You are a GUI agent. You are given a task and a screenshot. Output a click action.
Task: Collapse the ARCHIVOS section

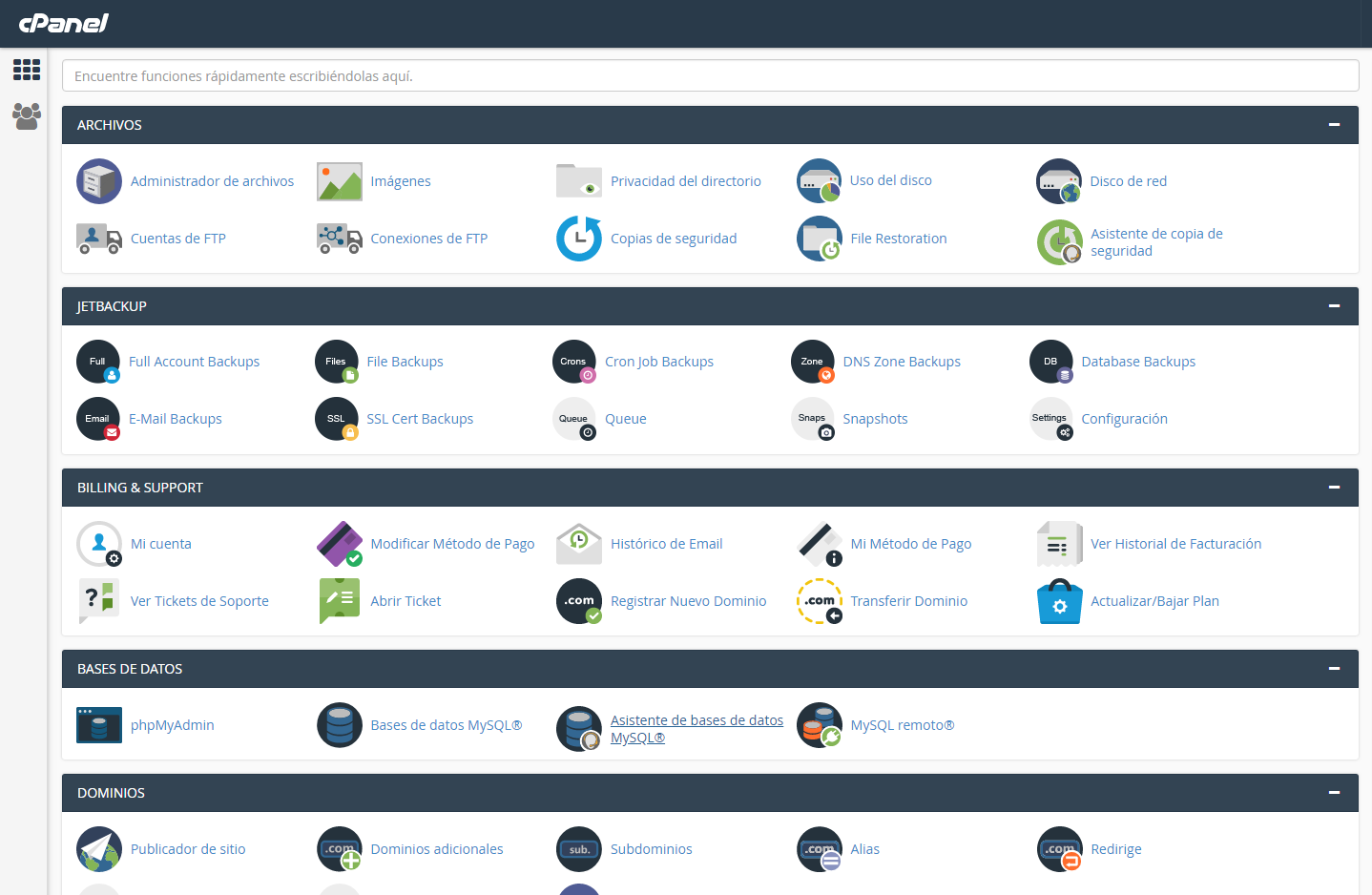click(1334, 125)
